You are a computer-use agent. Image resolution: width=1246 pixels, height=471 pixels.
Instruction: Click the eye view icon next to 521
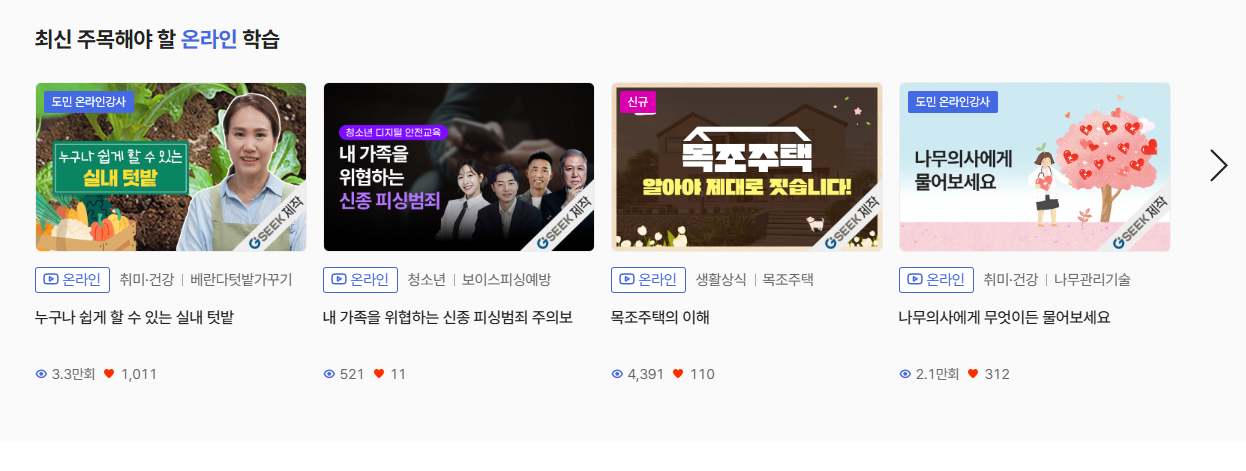coord(329,374)
